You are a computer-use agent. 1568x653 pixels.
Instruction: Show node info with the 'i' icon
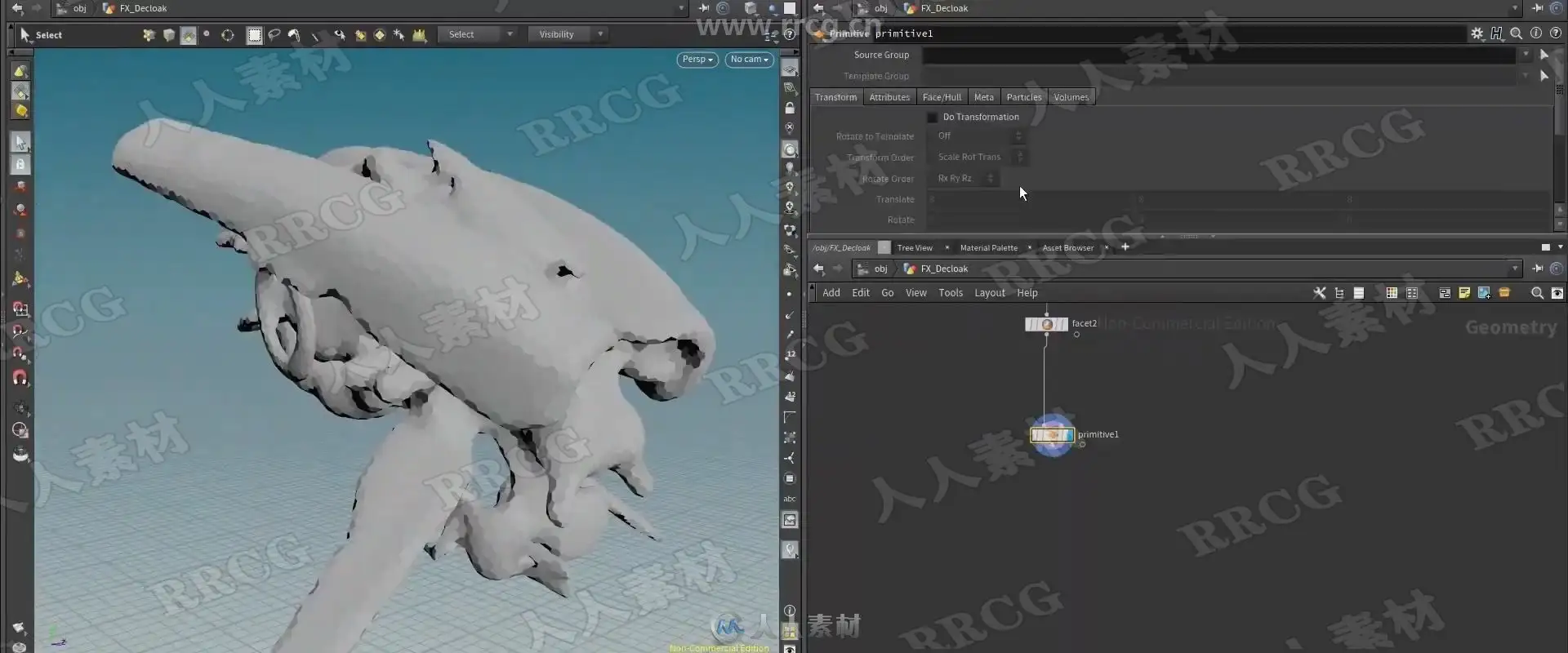(x=1535, y=33)
